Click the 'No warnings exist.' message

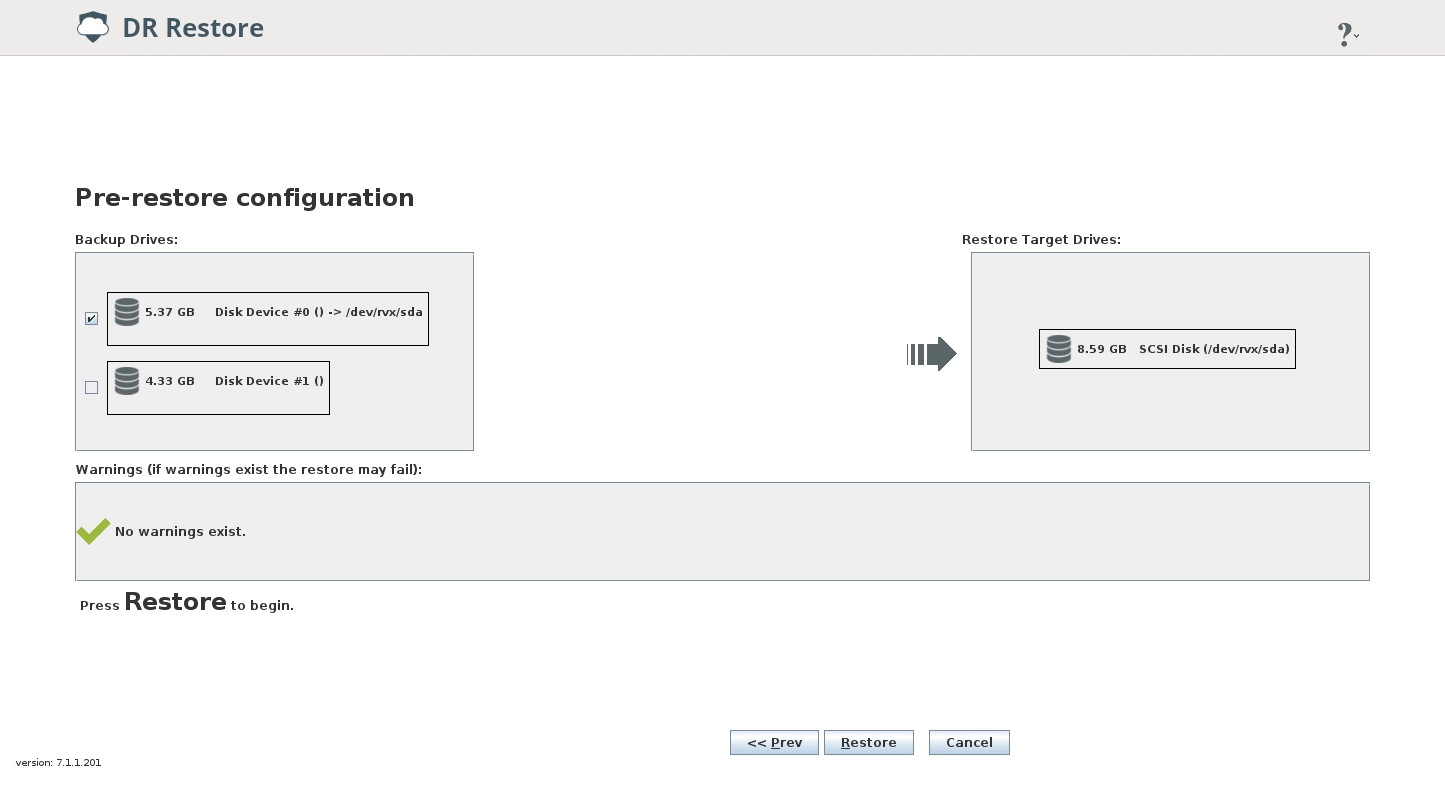180,531
